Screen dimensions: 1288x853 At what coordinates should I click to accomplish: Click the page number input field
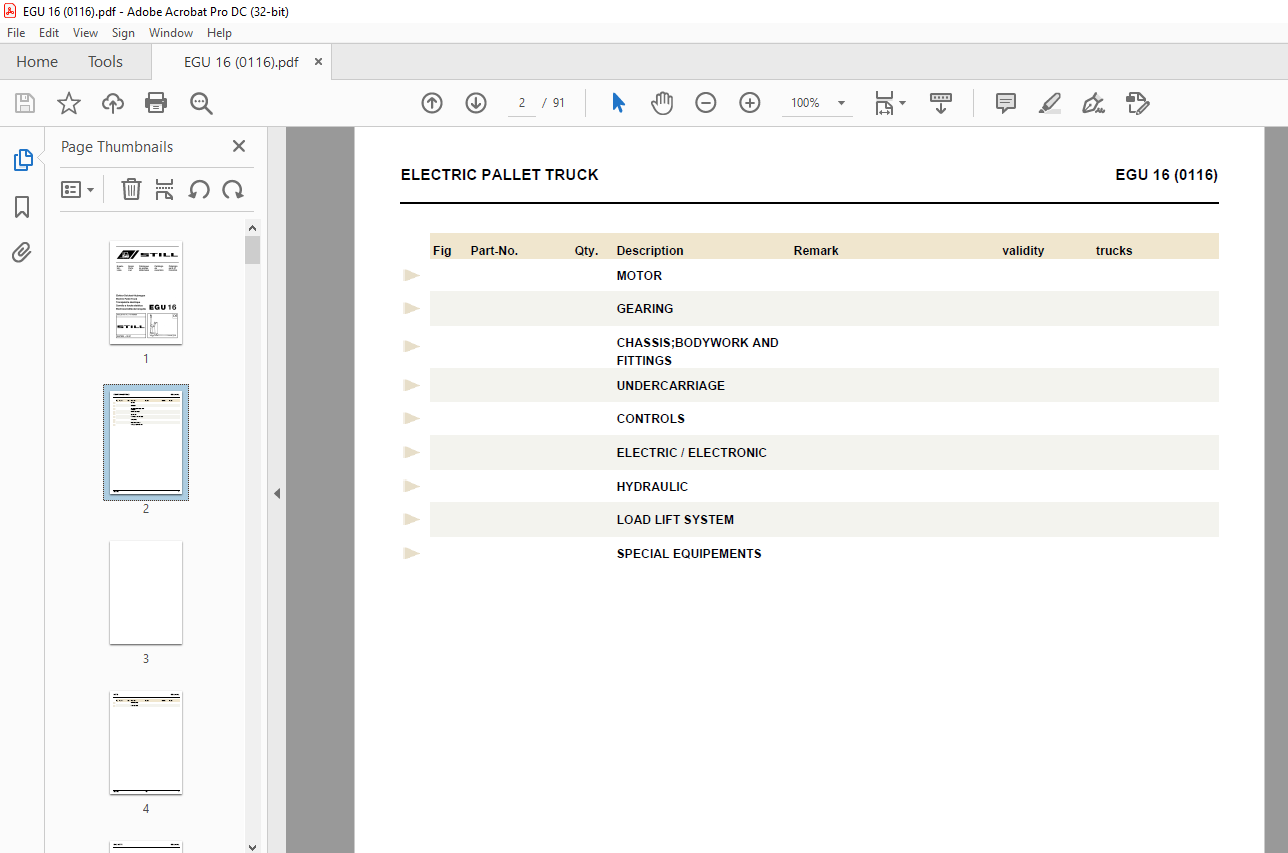pyautogui.click(x=522, y=103)
